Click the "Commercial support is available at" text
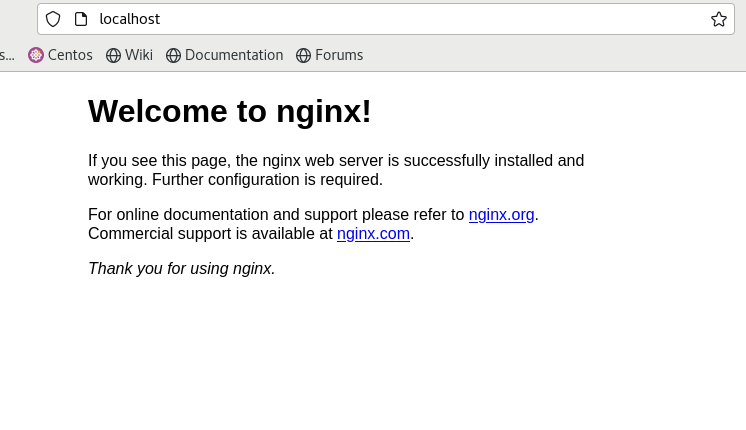This screenshot has height=430, width=746. click(210, 234)
